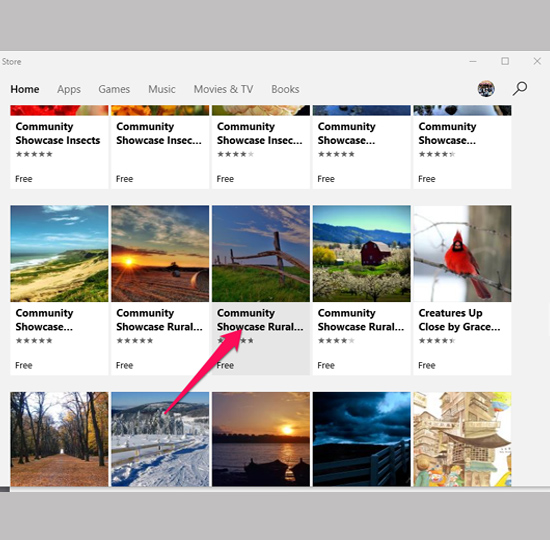Click title below red barn image
The width and height of the screenshot is (550, 540).
(361, 320)
